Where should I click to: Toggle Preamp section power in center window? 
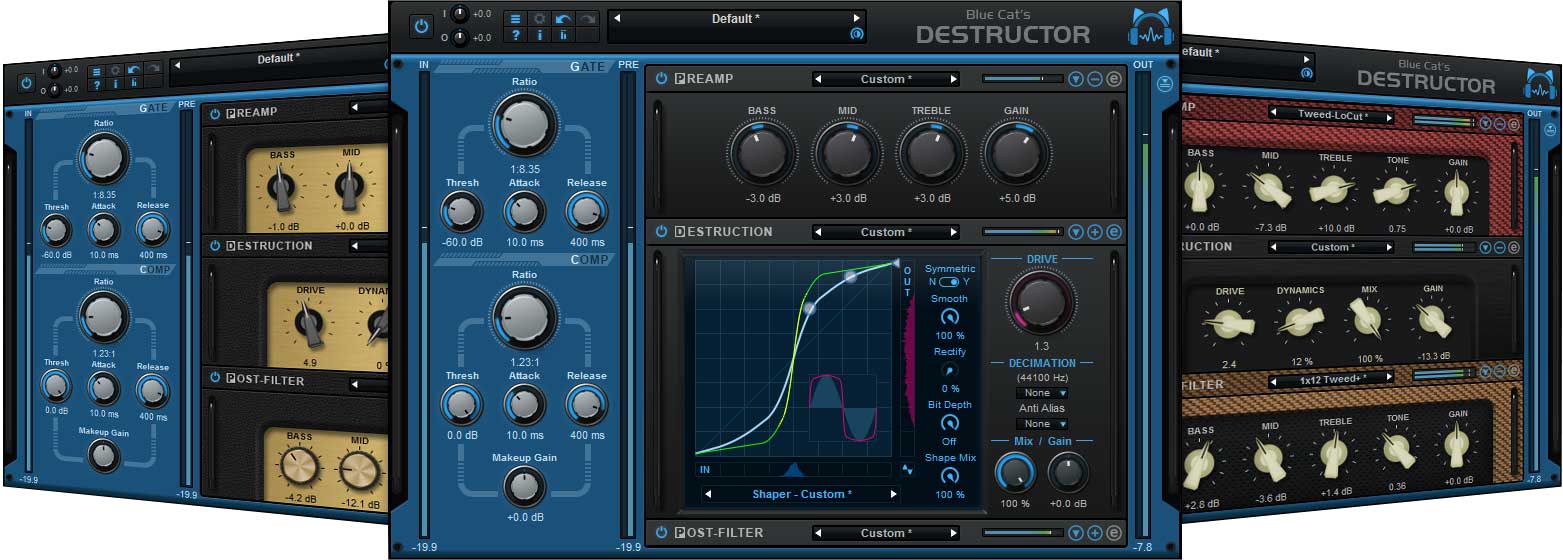coord(661,79)
